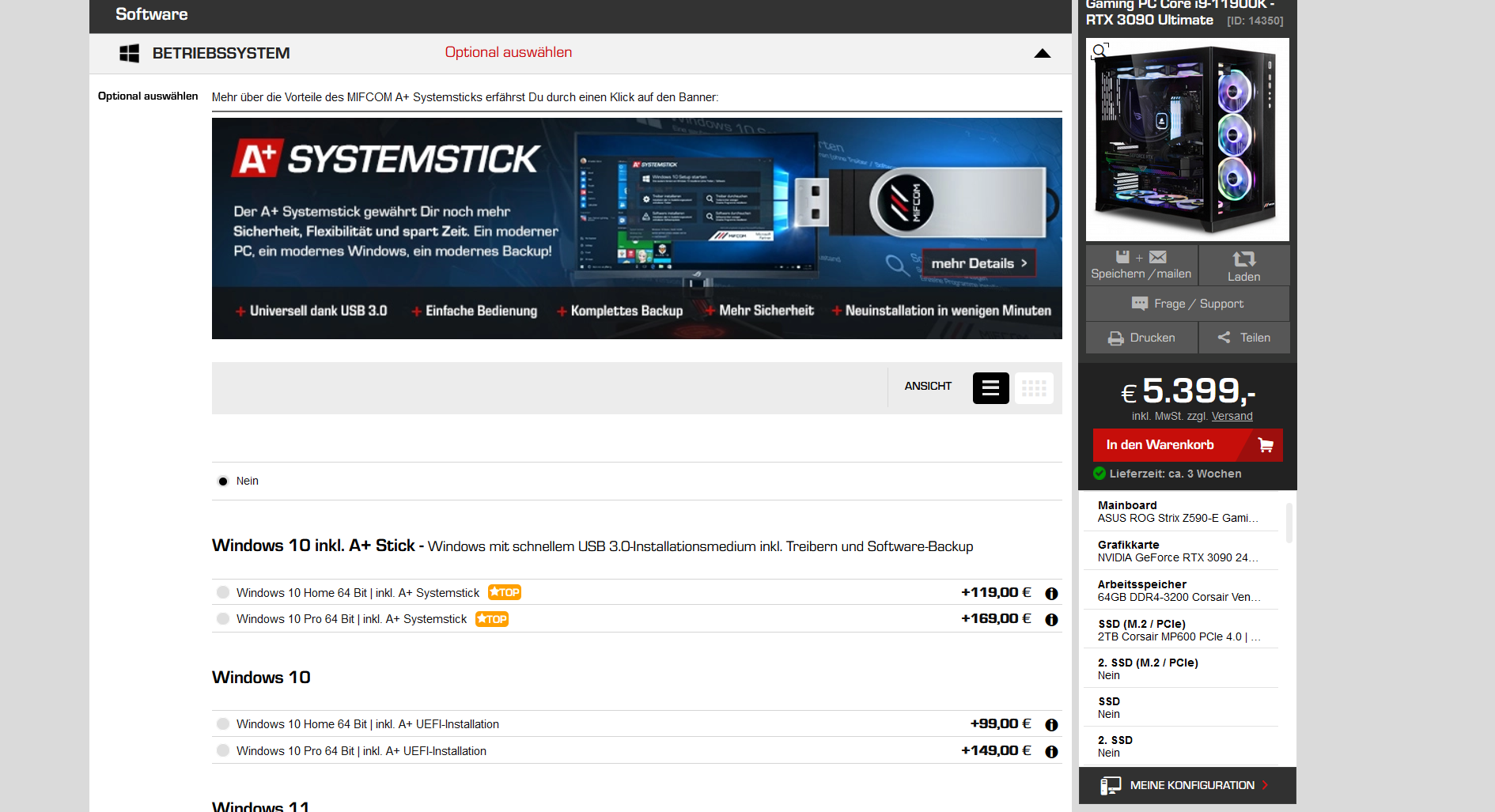Image resolution: width=1495 pixels, height=812 pixels.
Task: Select Windows 10 Home with A+ Systemstick
Action: 223,592
